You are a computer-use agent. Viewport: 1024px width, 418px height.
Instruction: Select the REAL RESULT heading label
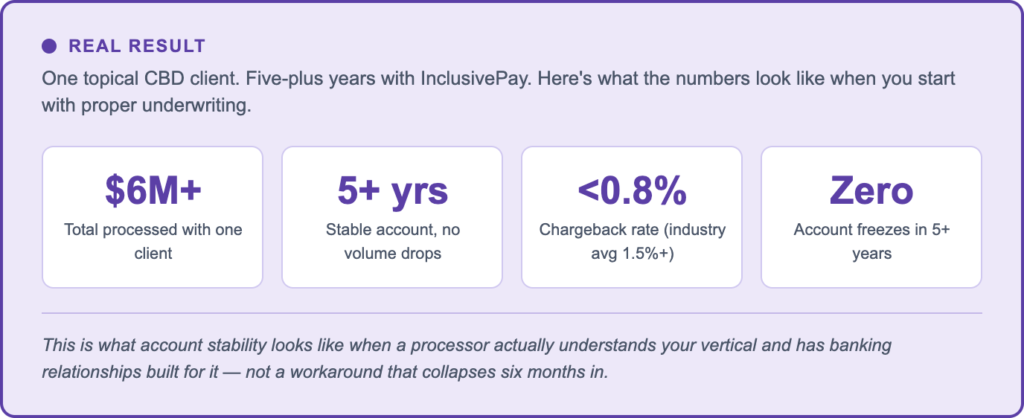pos(136,46)
